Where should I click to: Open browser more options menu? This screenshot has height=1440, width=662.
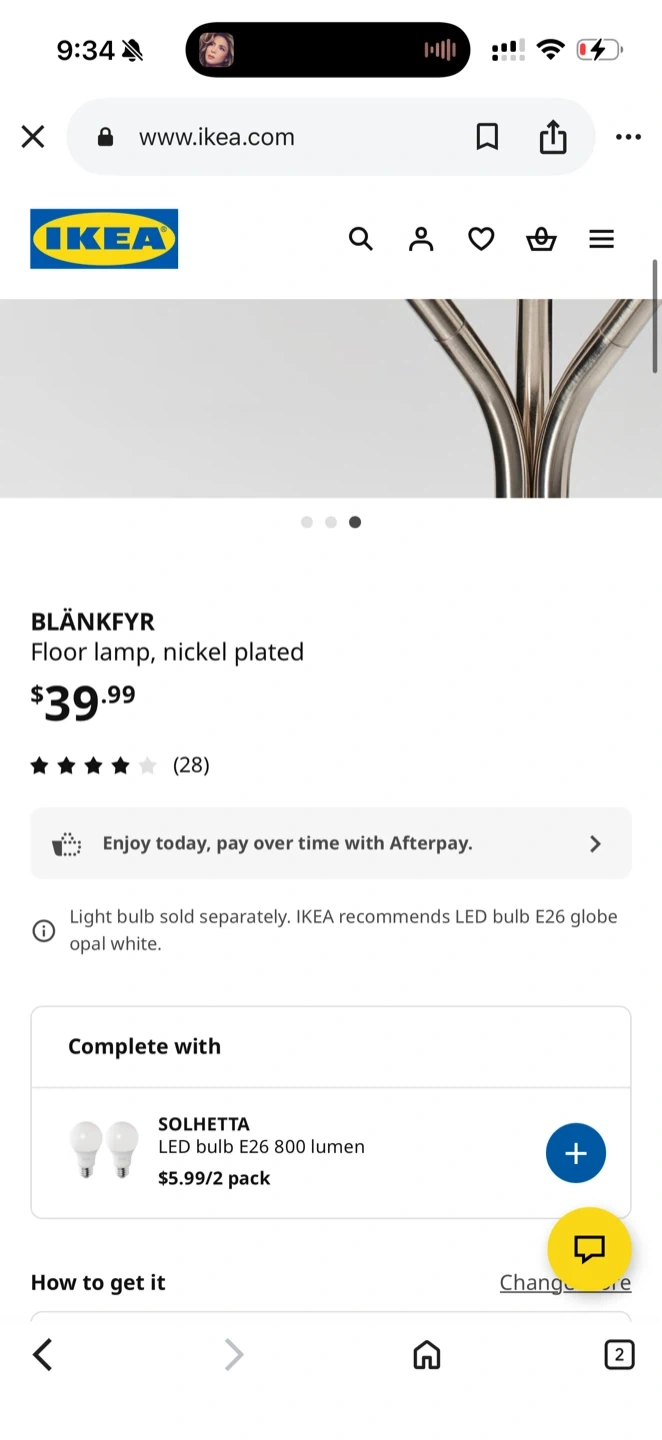pyautogui.click(x=628, y=137)
